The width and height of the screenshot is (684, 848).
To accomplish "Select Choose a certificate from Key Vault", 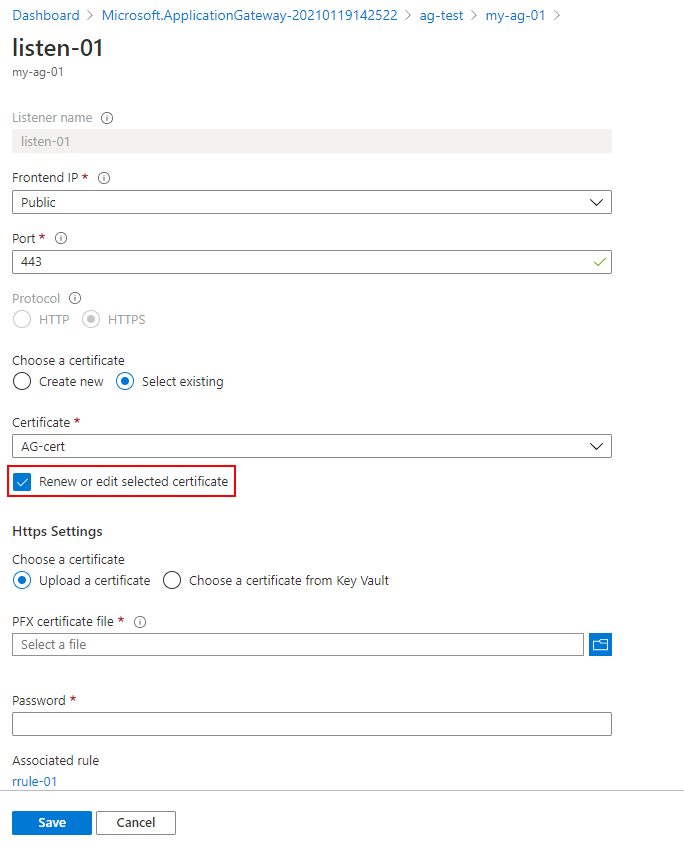I will [172, 580].
